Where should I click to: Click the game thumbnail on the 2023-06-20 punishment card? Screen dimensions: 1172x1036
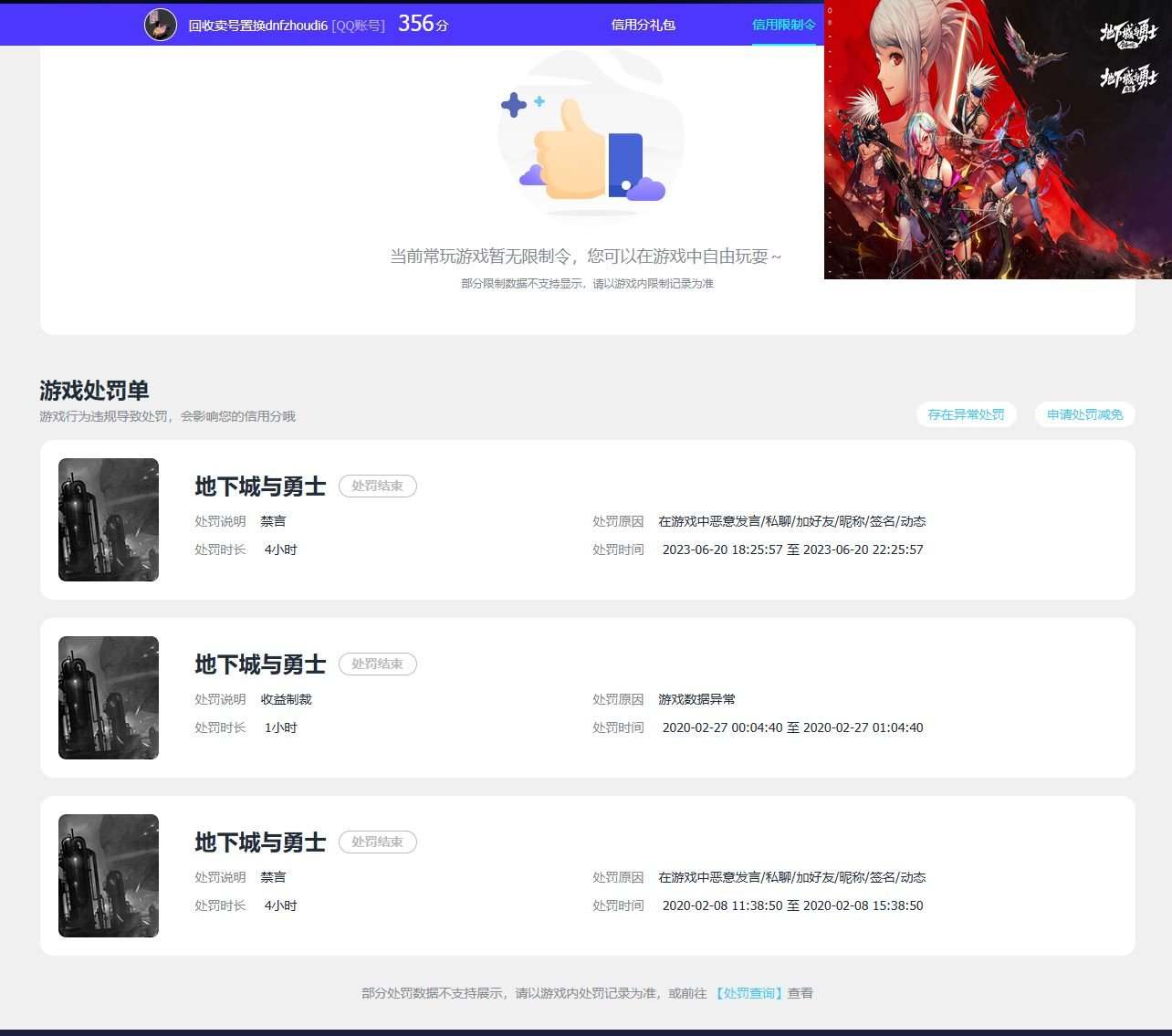pyautogui.click(x=109, y=519)
